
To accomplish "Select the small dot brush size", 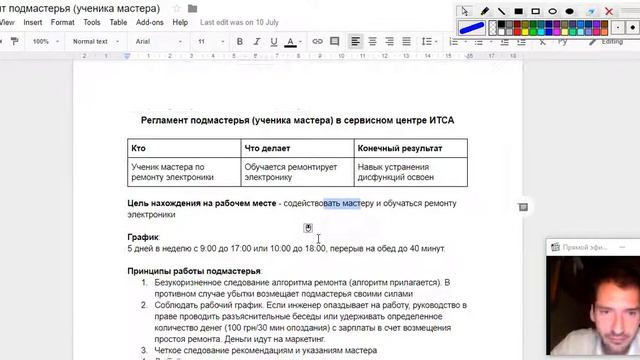I will (x=618, y=28).
